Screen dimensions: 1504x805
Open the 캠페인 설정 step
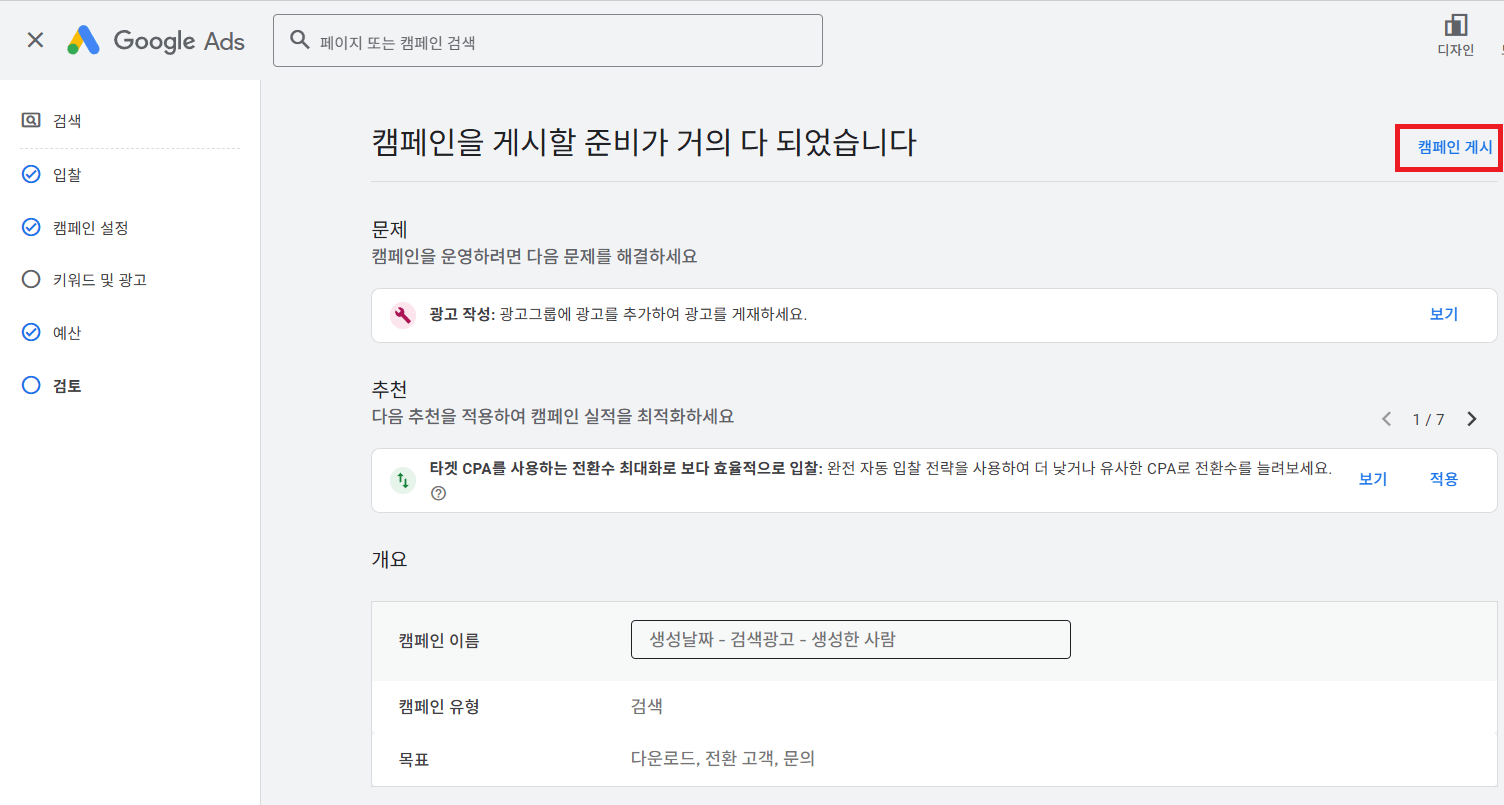coord(91,228)
